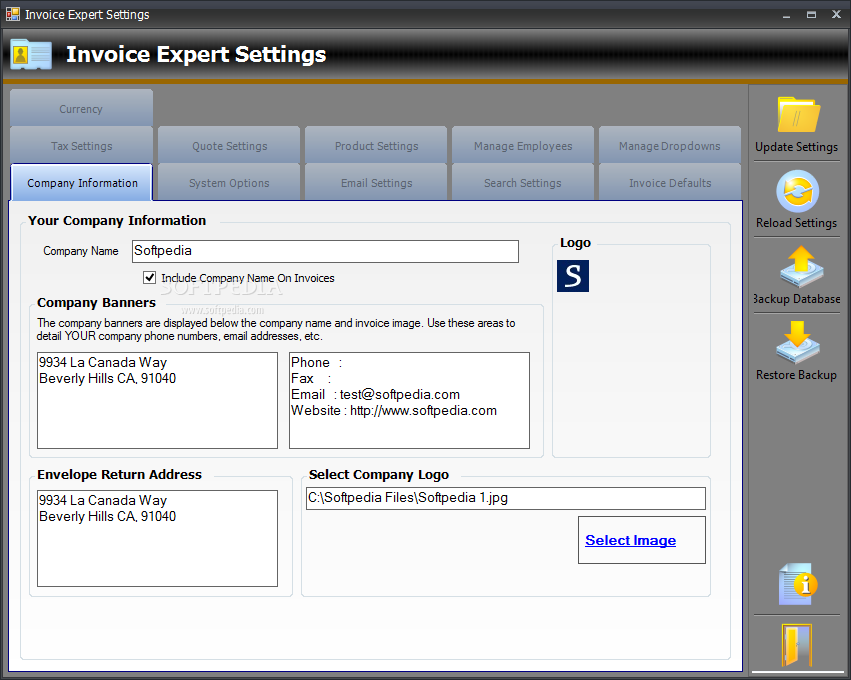Open the Manage Dropdowns tab
Image resolution: width=851 pixels, height=680 pixels.
point(670,145)
